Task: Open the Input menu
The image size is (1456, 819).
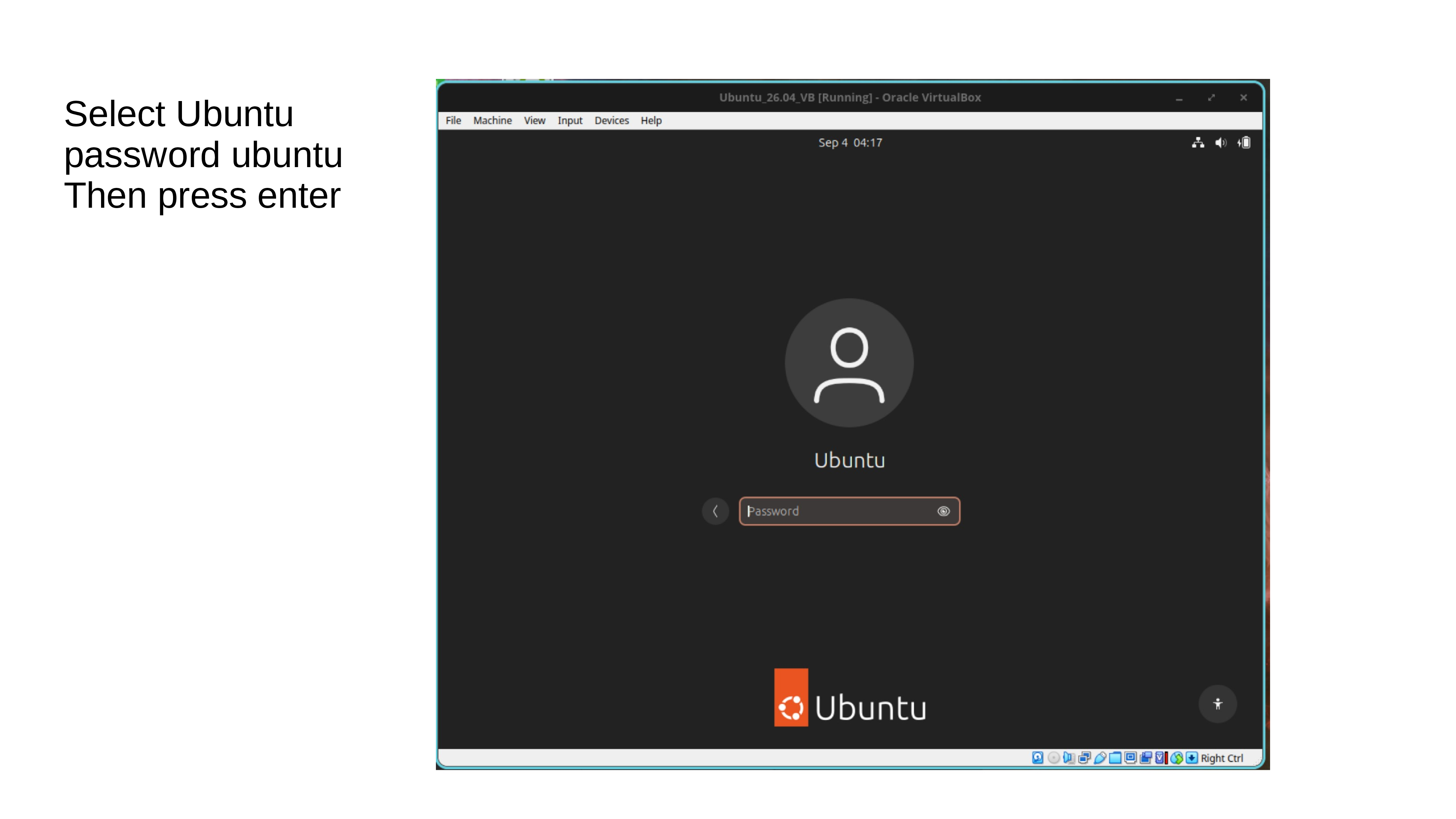Action: (x=570, y=121)
